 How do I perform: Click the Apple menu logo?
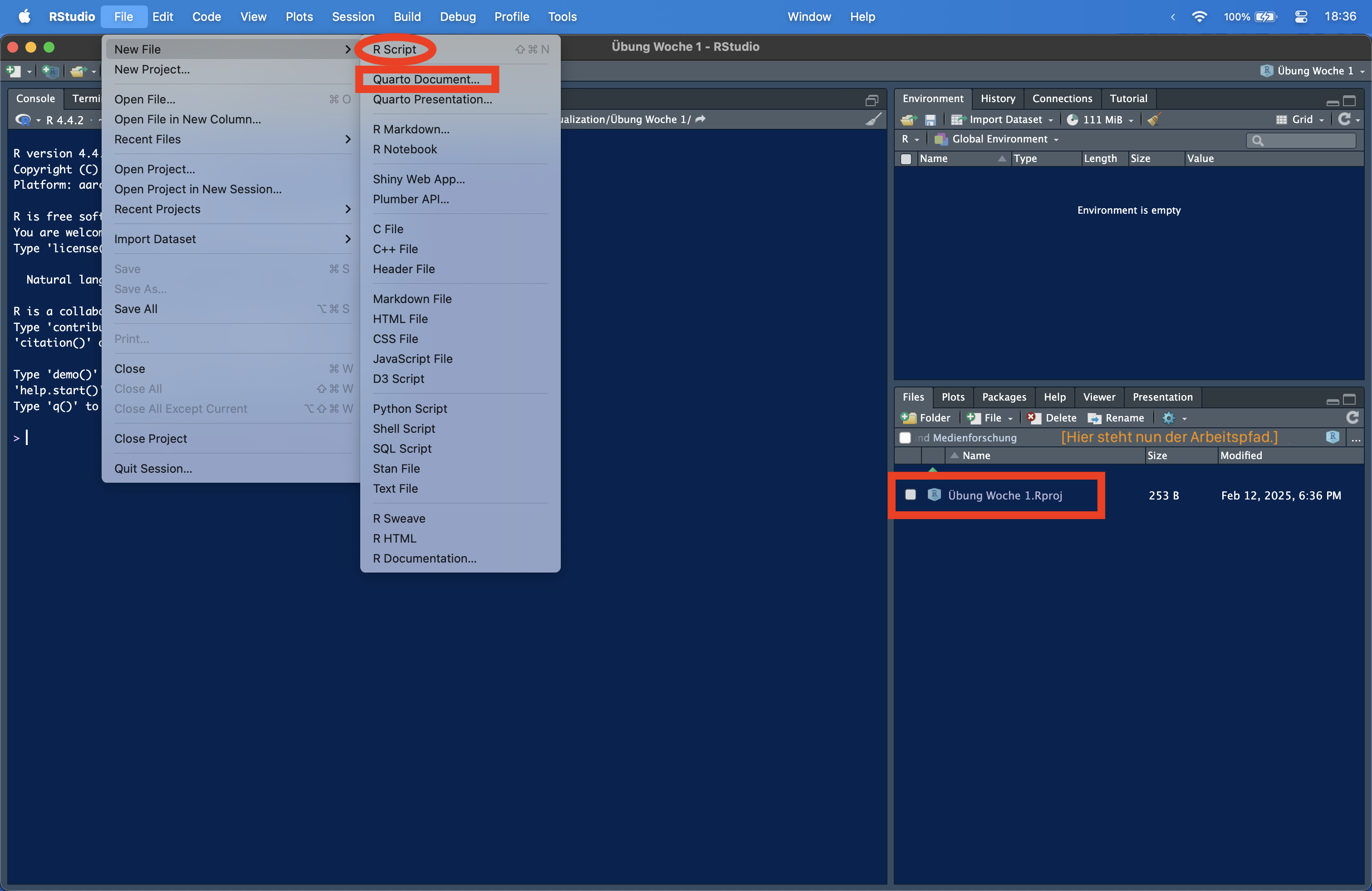pyautogui.click(x=24, y=16)
